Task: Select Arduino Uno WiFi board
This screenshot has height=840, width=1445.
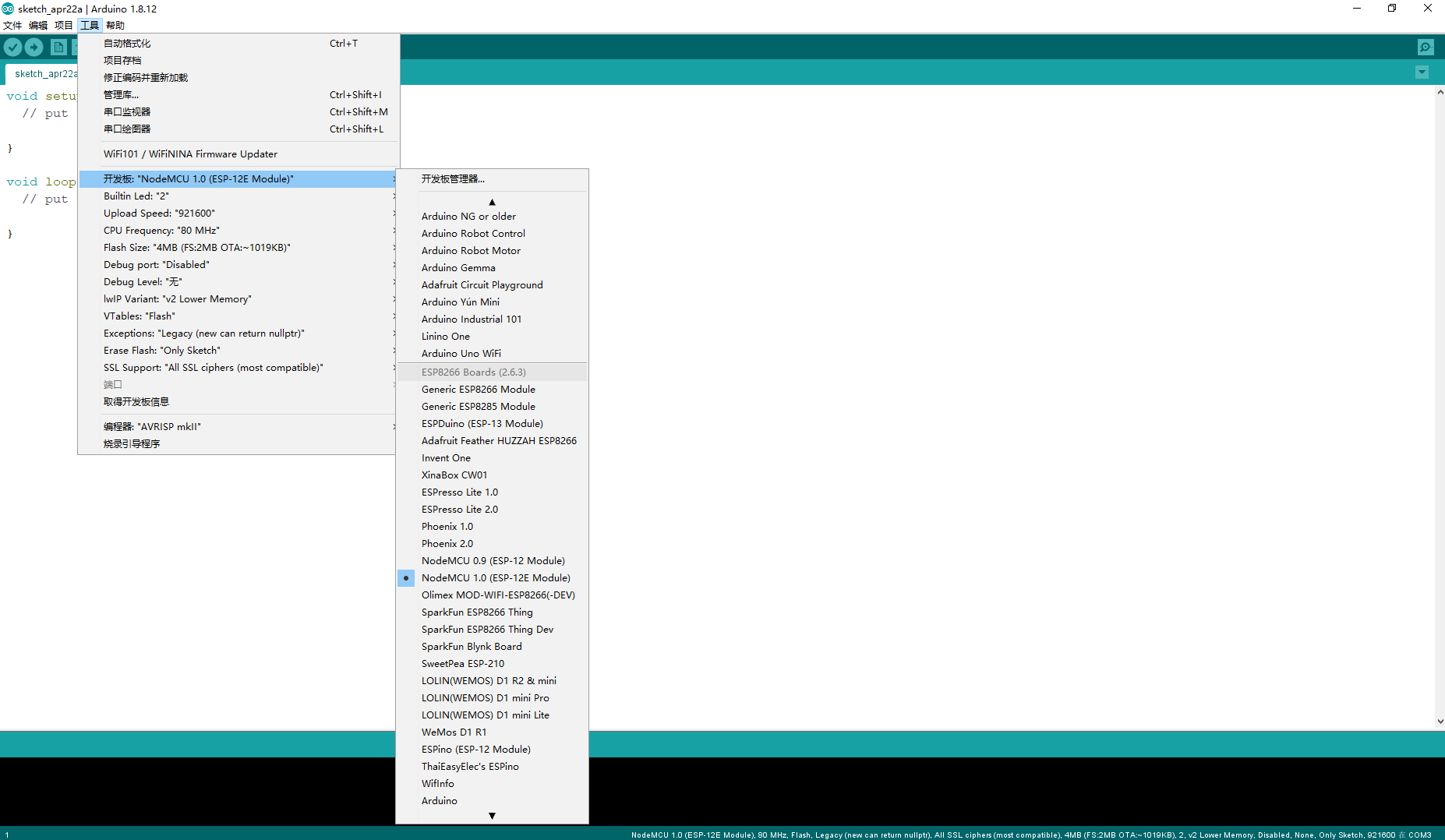Action: click(493, 354)
